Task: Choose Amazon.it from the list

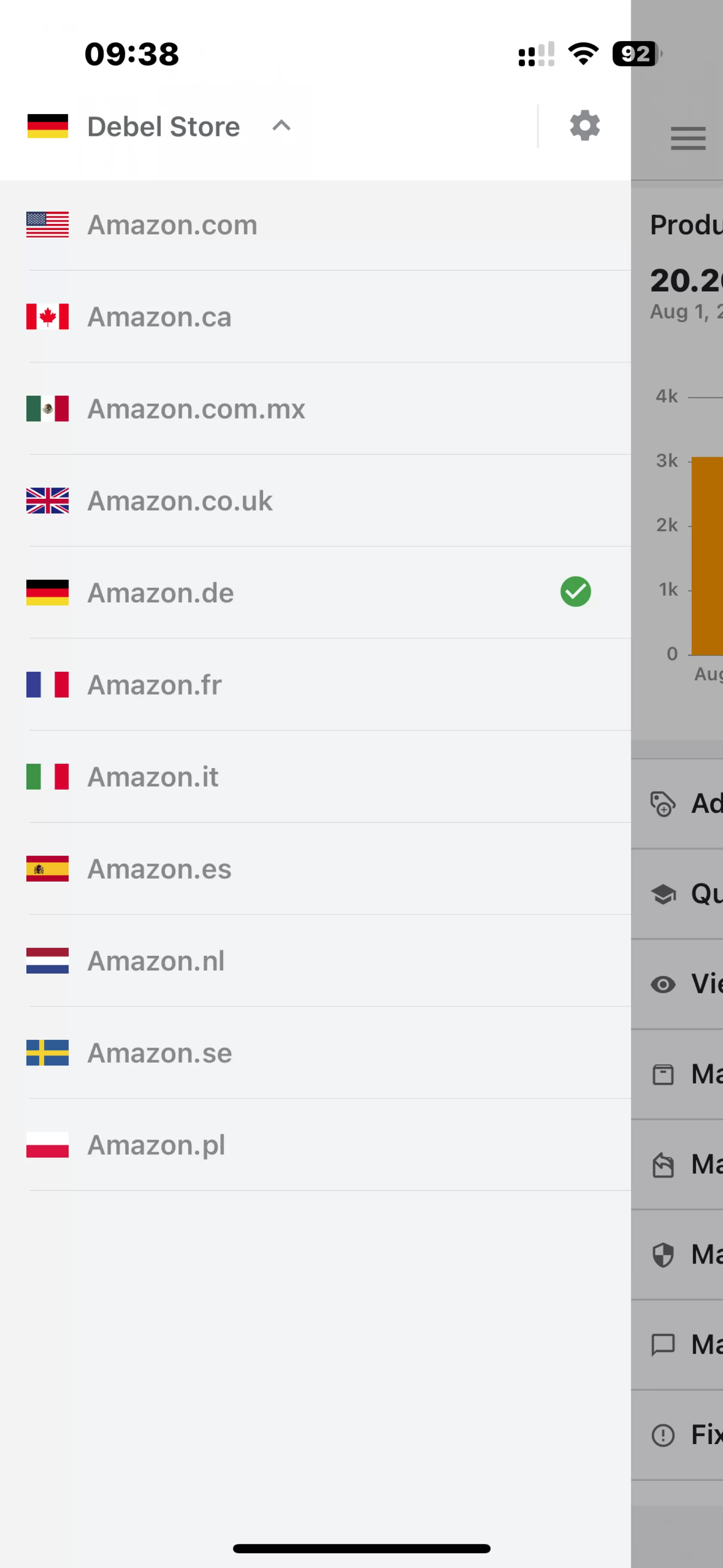Action: click(315, 777)
